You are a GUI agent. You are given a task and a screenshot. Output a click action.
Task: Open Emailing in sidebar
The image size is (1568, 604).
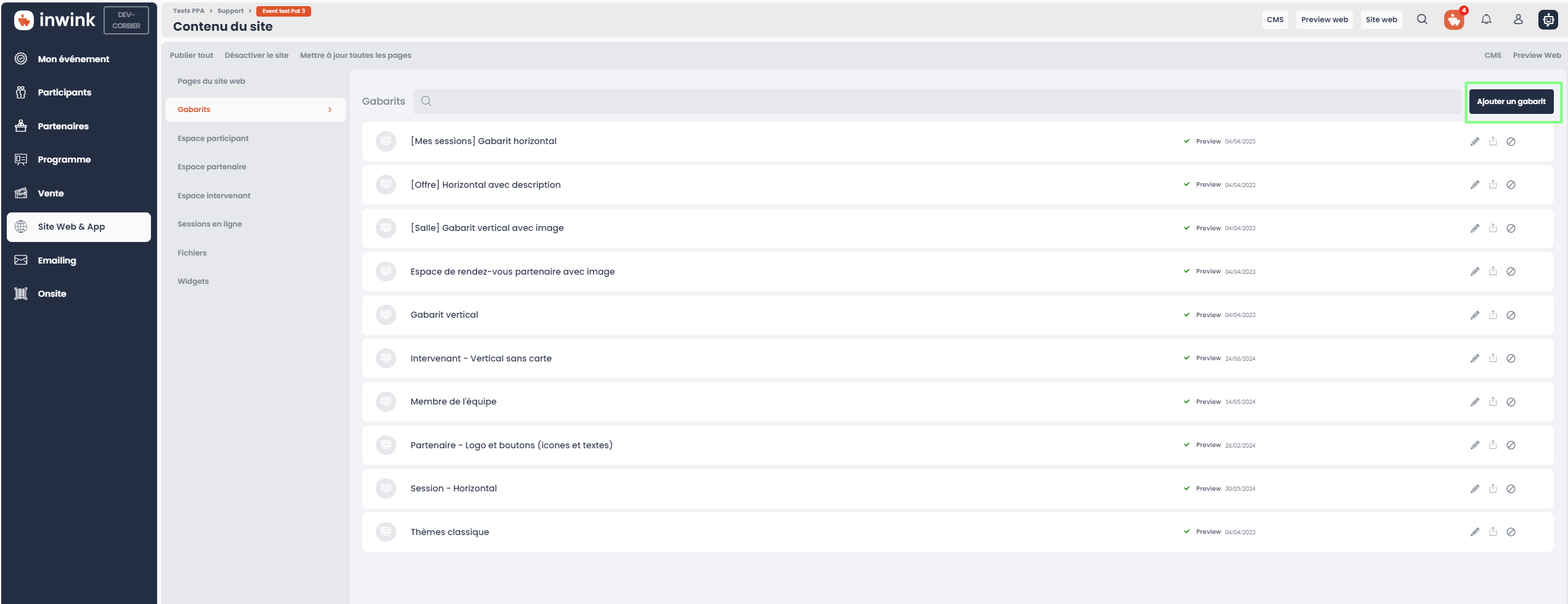[79, 260]
